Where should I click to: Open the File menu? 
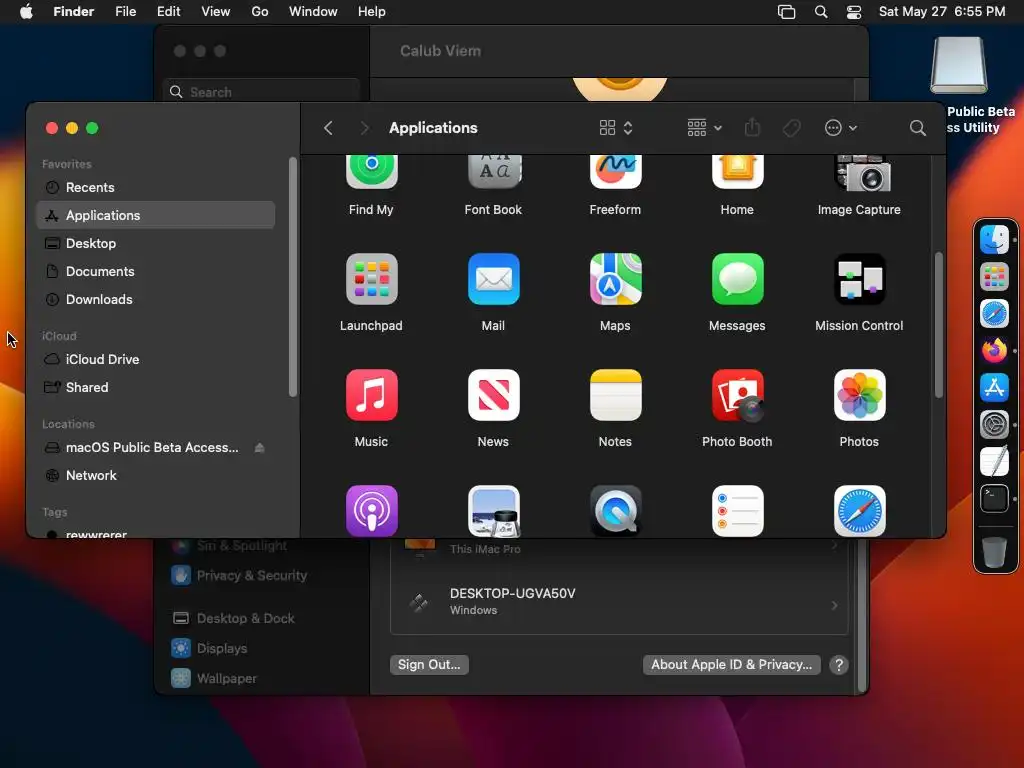tap(125, 12)
